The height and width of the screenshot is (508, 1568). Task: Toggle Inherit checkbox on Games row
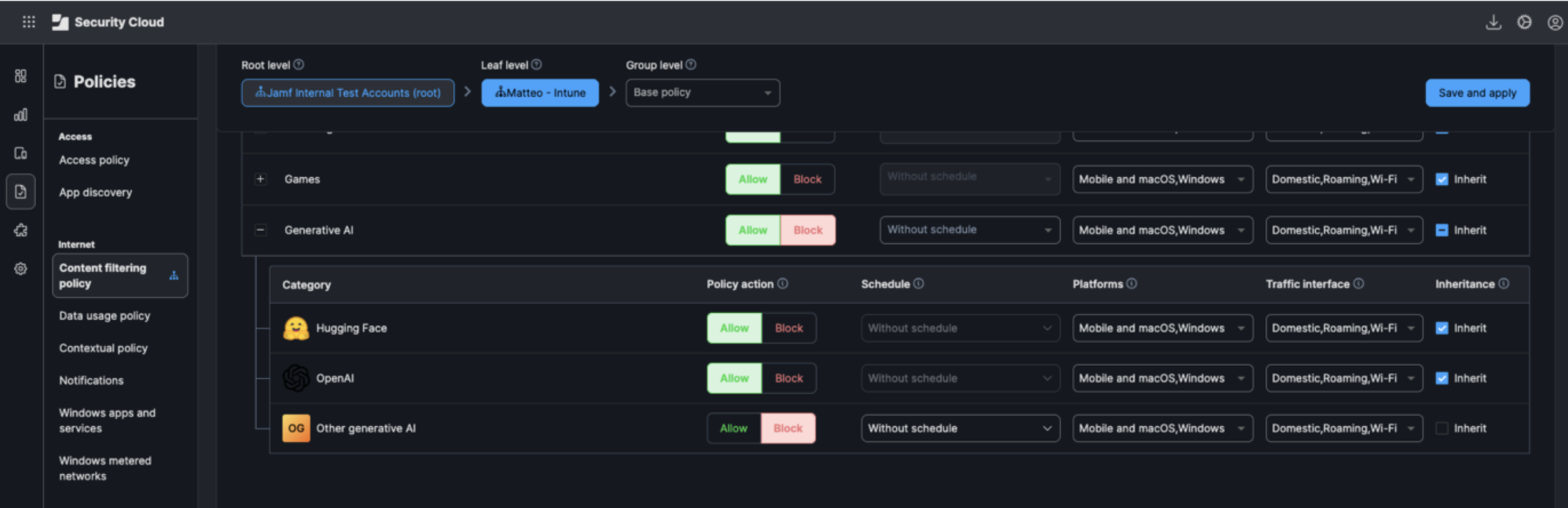point(1441,179)
